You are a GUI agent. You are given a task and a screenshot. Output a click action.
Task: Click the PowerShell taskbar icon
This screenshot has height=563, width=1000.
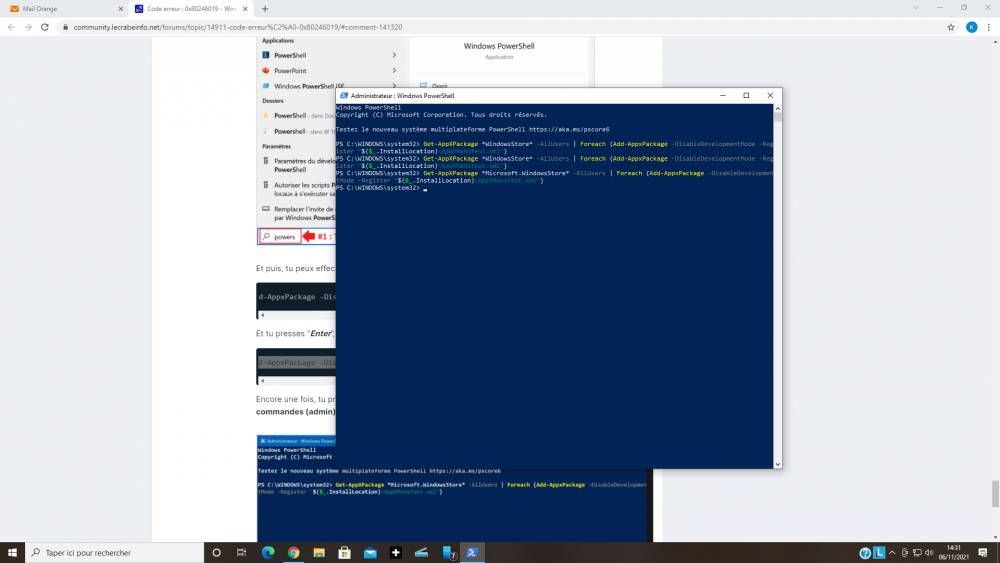(472, 552)
